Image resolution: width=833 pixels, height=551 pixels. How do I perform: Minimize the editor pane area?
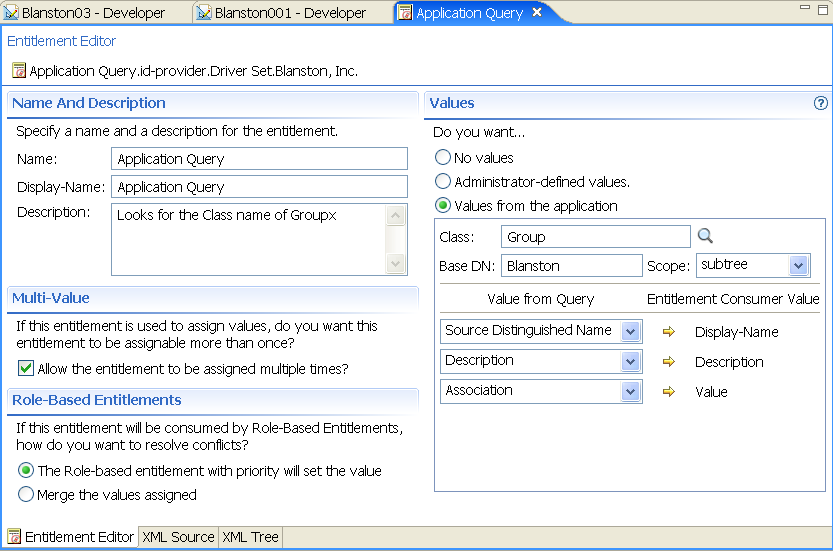click(803, 8)
